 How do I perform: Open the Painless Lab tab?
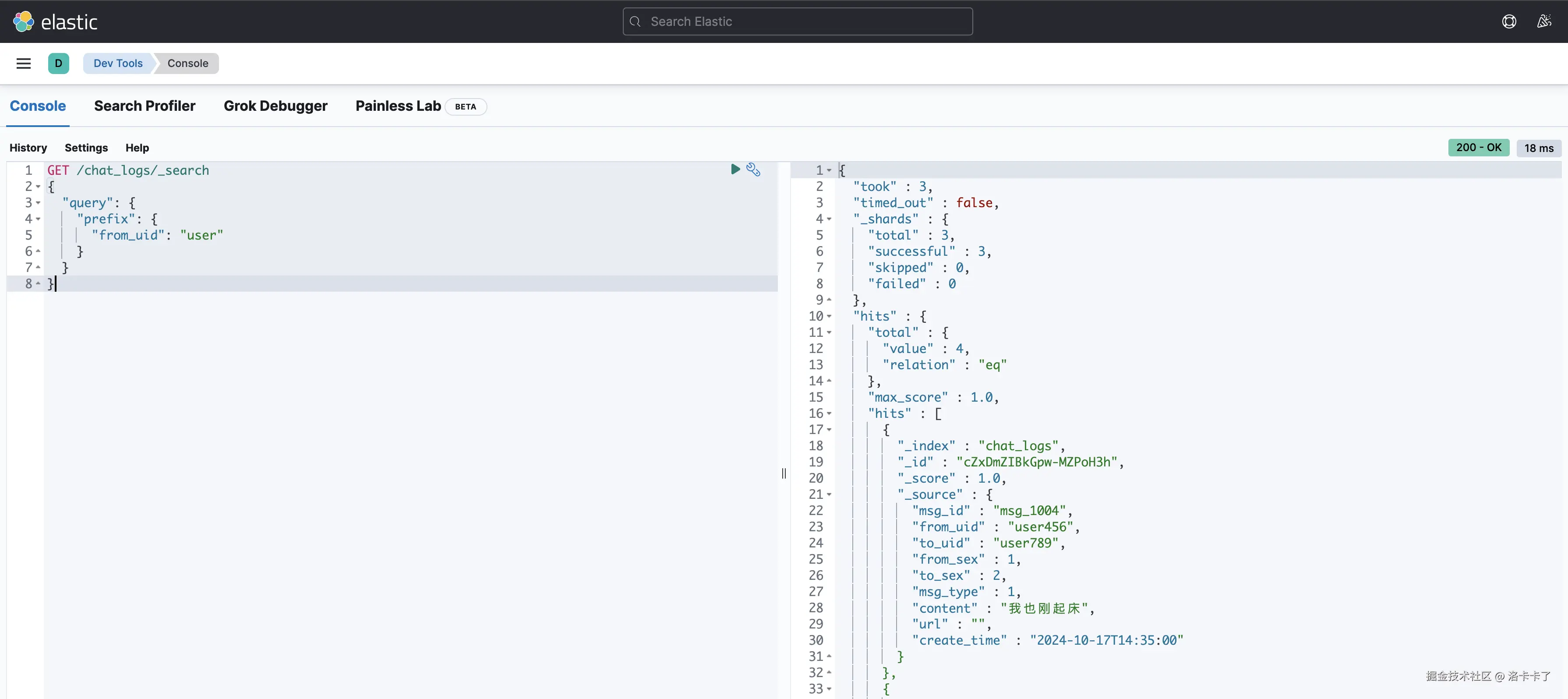pyautogui.click(x=398, y=106)
